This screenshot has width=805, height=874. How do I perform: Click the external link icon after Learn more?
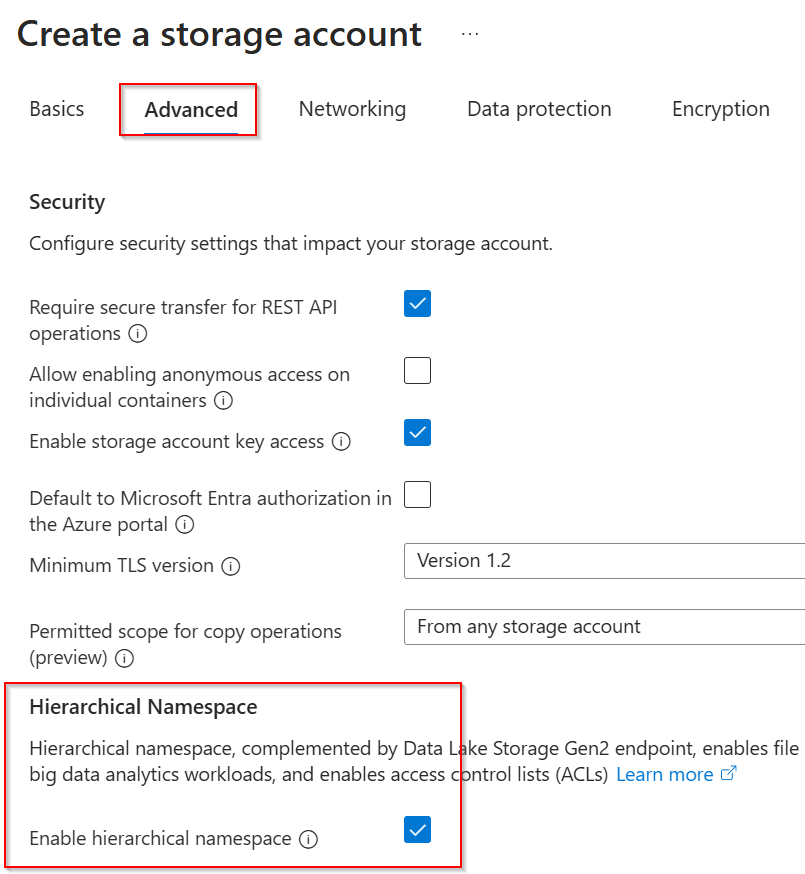coord(730,774)
